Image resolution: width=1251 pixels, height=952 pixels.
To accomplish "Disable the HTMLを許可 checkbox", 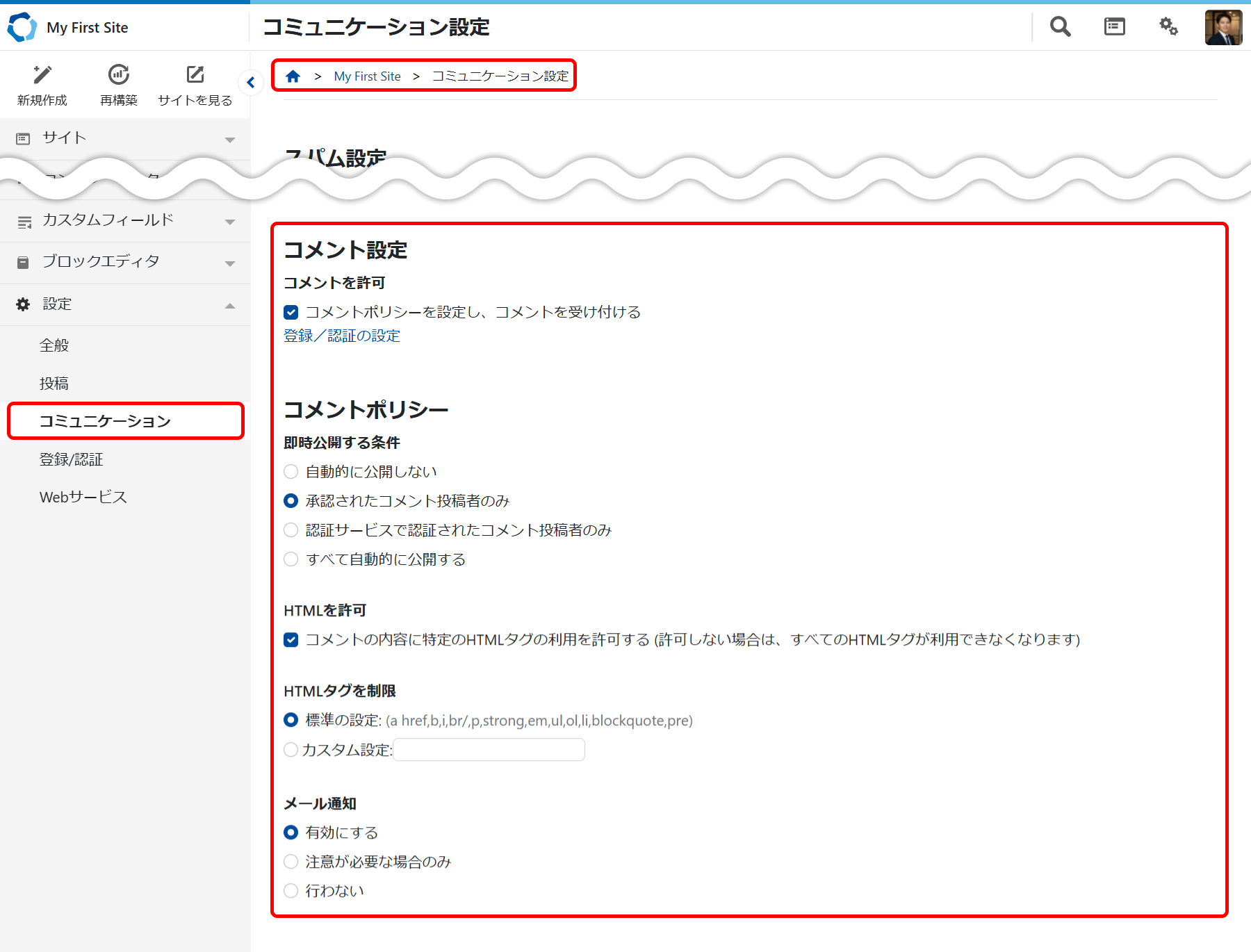I will (291, 640).
